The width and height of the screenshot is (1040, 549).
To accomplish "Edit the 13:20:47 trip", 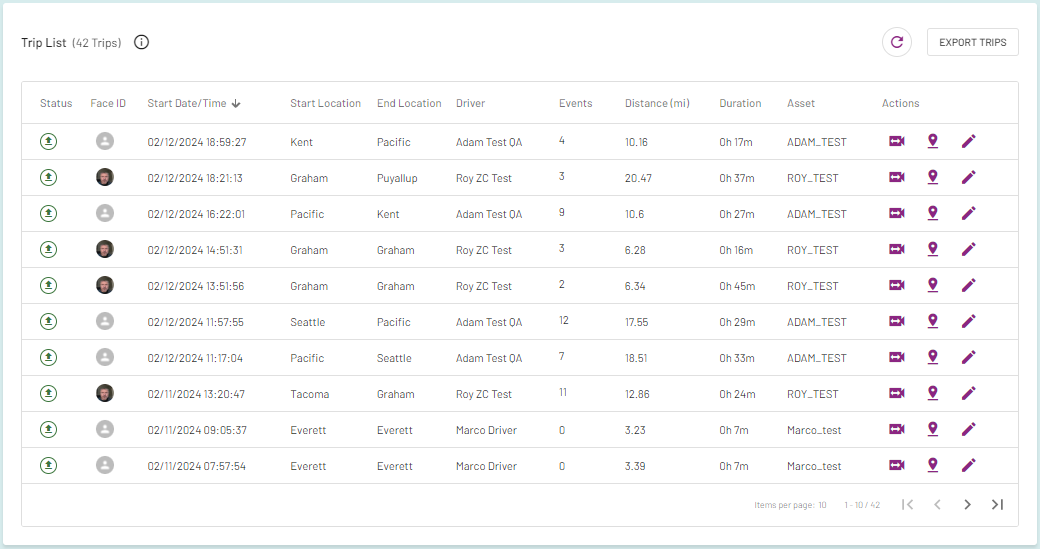I will pos(968,393).
